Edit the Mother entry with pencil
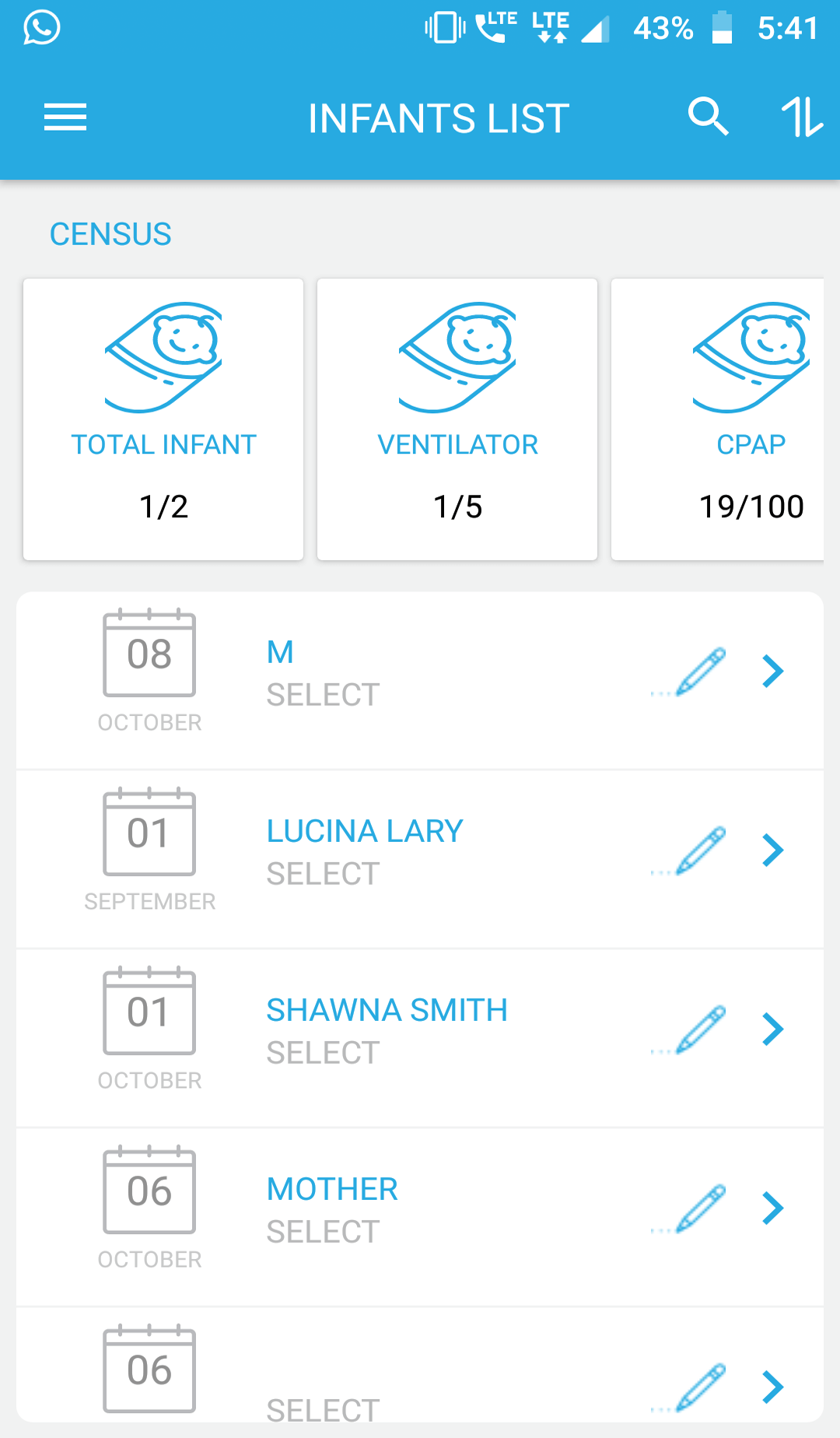840x1438 pixels. pyautogui.click(x=702, y=1208)
